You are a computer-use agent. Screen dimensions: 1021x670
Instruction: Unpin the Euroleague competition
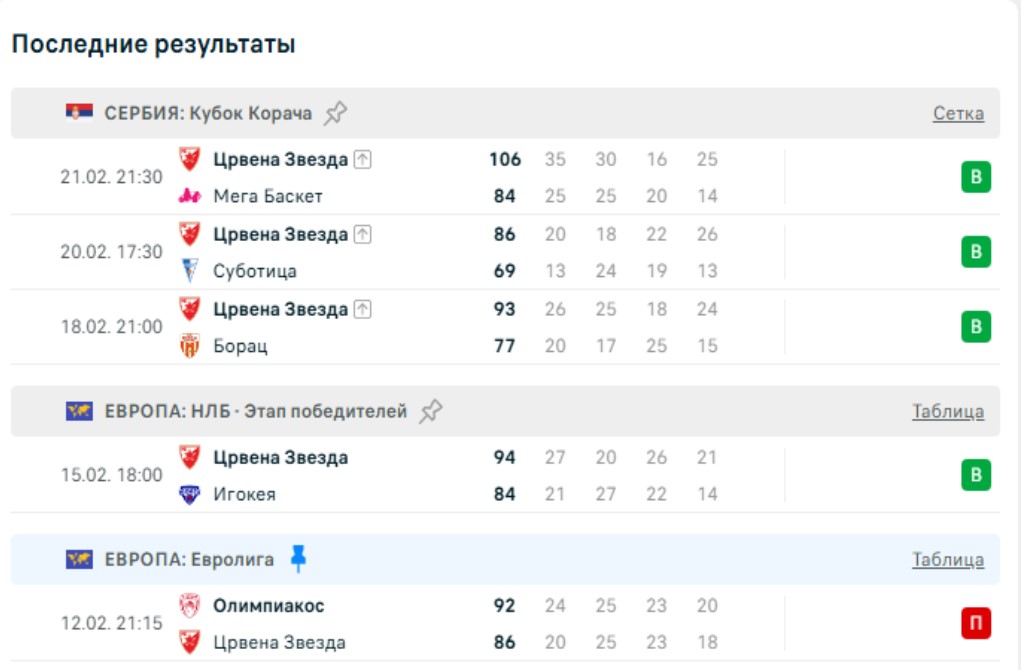point(298,559)
